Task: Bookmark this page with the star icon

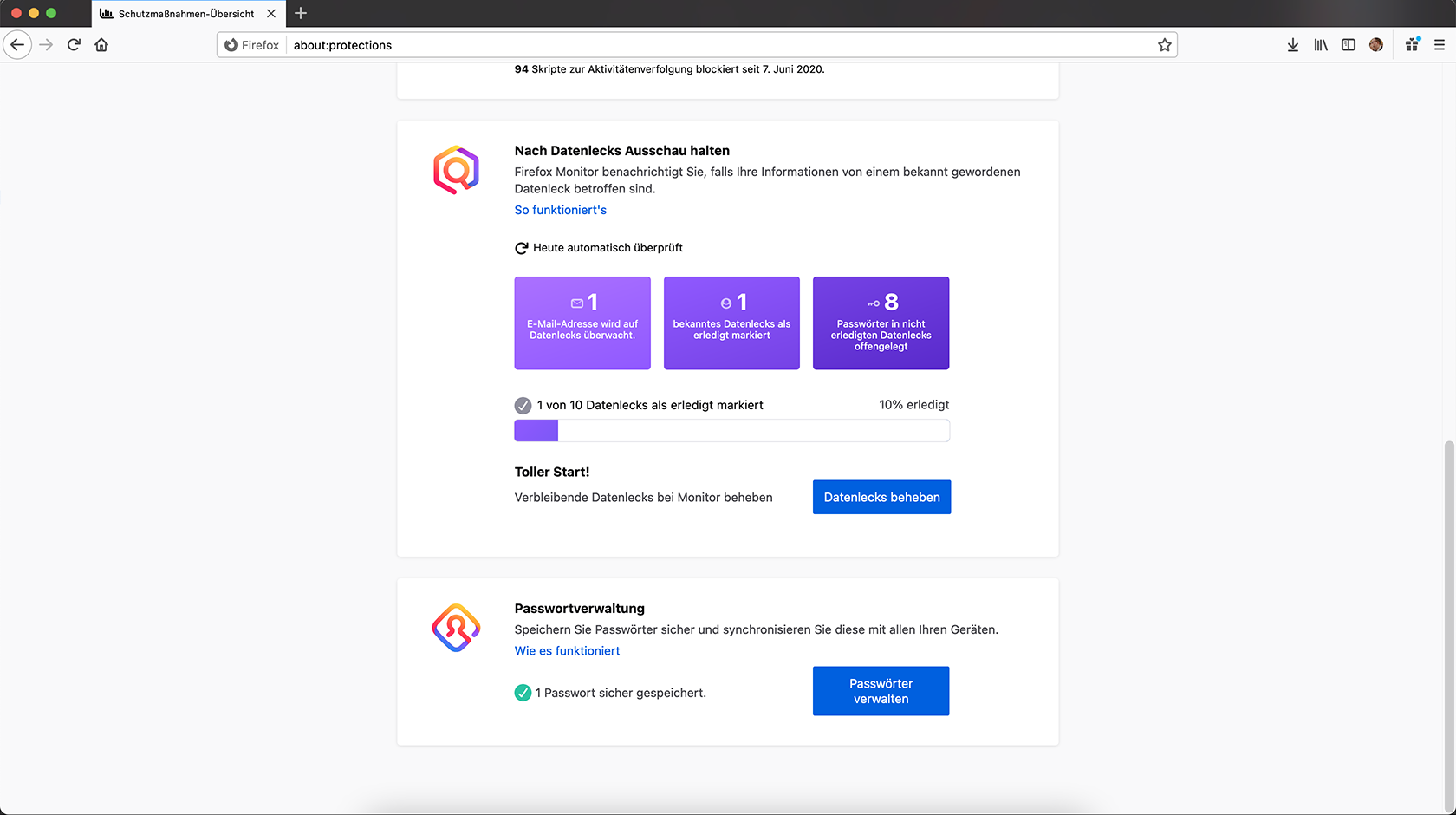Action: 1165,45
